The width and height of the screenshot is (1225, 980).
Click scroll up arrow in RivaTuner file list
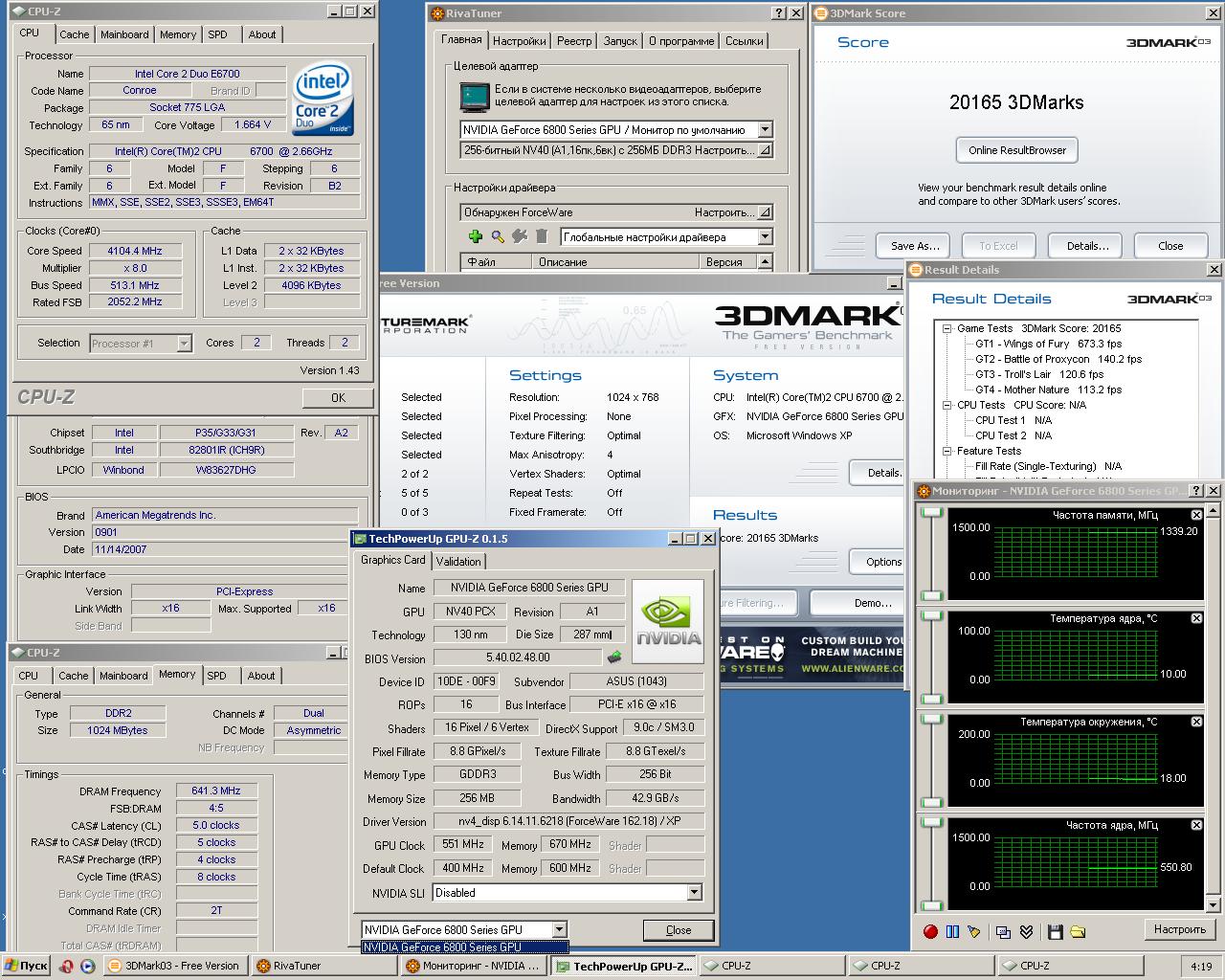click(765, 261)
